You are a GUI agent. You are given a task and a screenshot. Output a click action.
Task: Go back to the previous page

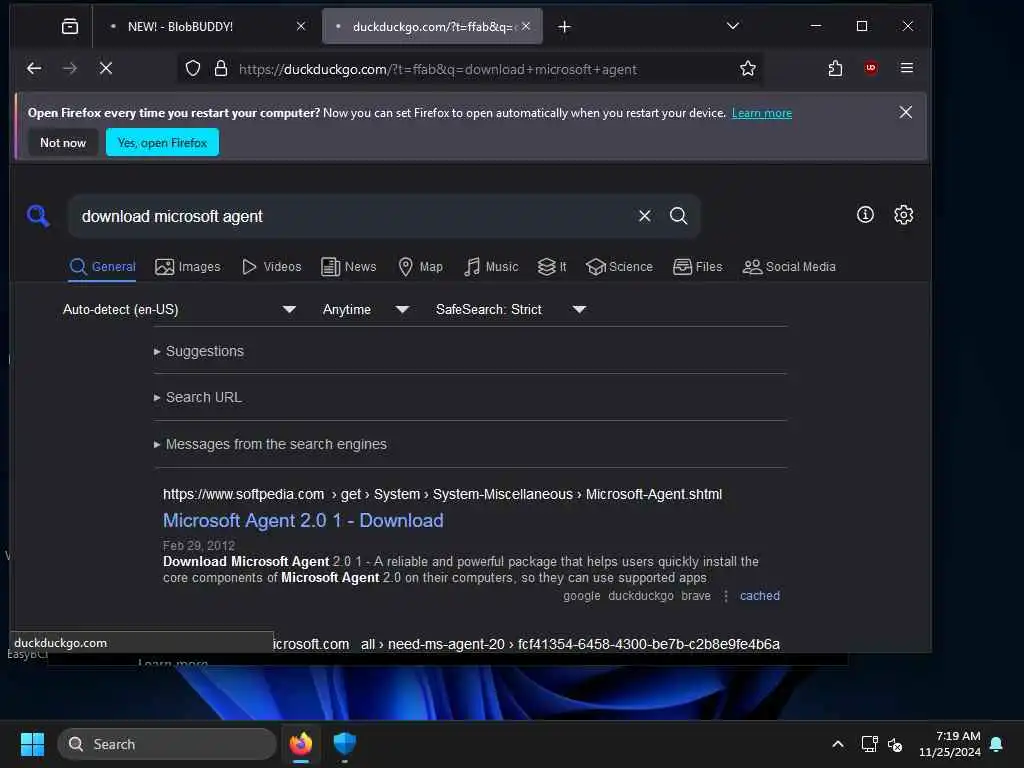tap(34, 68)
